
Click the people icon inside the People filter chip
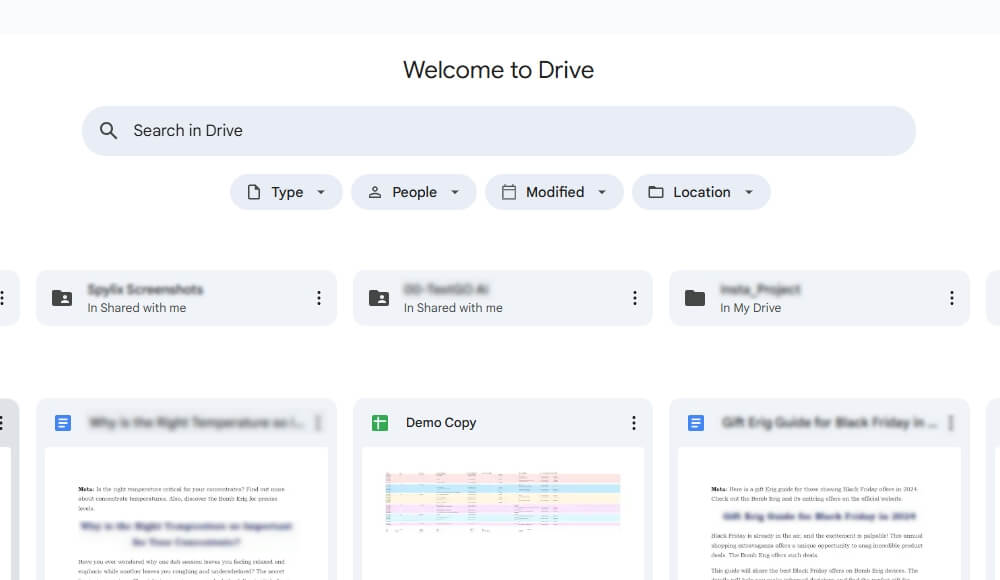pyautogui.click(x=375, y=192)
